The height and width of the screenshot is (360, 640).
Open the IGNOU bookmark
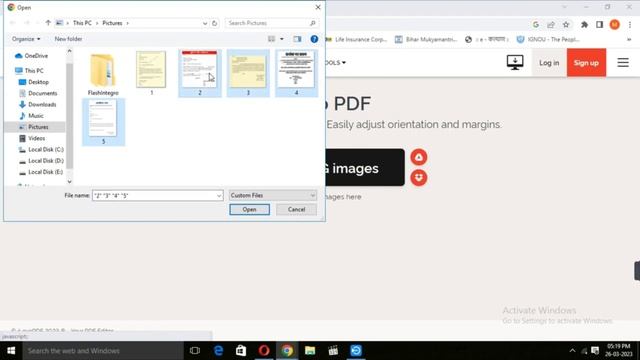point(548,40)
